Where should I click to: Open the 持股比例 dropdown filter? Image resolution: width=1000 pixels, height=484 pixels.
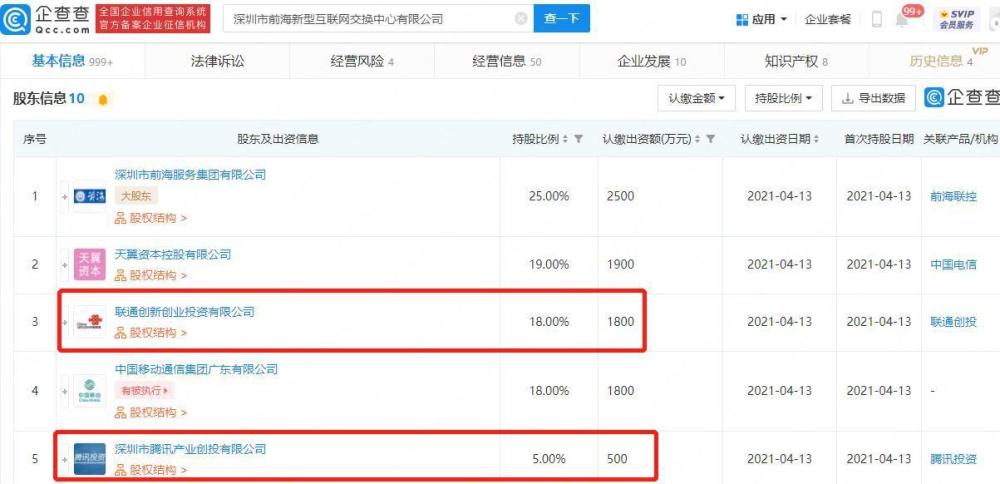783,98
